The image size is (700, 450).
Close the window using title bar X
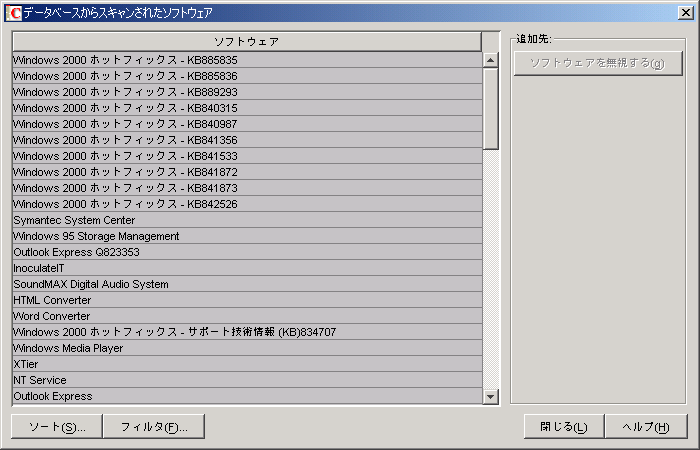click(x=685, y=12)
